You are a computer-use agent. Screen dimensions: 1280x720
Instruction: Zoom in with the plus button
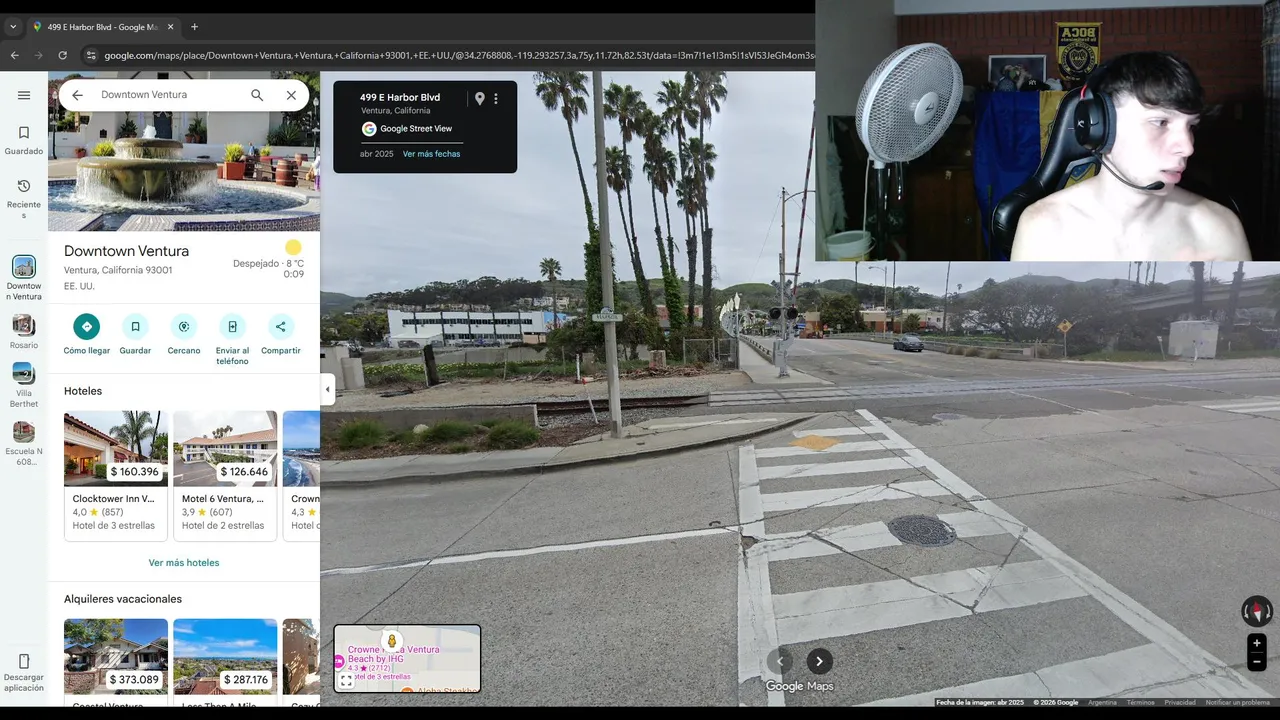1257,643
